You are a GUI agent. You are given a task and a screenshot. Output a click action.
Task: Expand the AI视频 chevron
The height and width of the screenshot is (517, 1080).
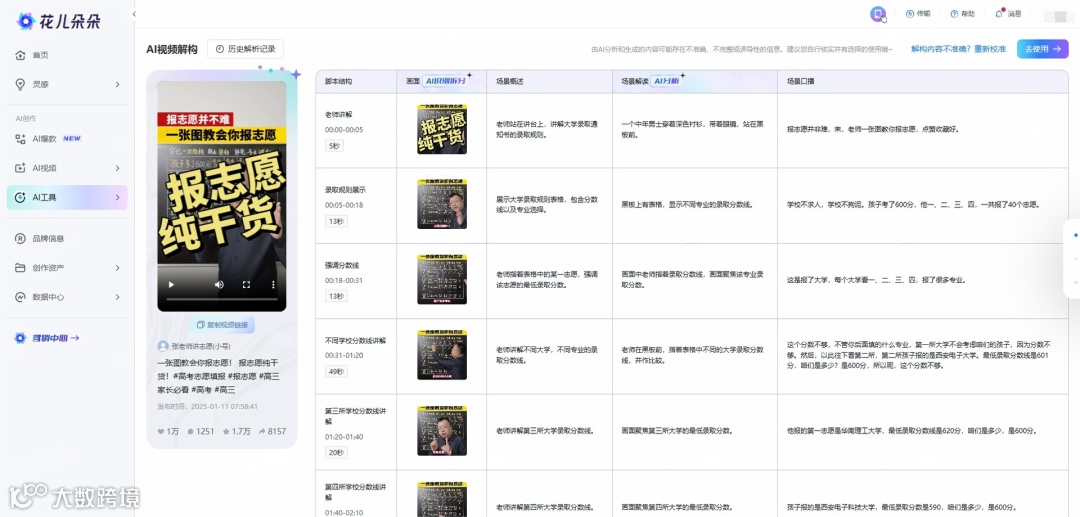pos(117,168)
